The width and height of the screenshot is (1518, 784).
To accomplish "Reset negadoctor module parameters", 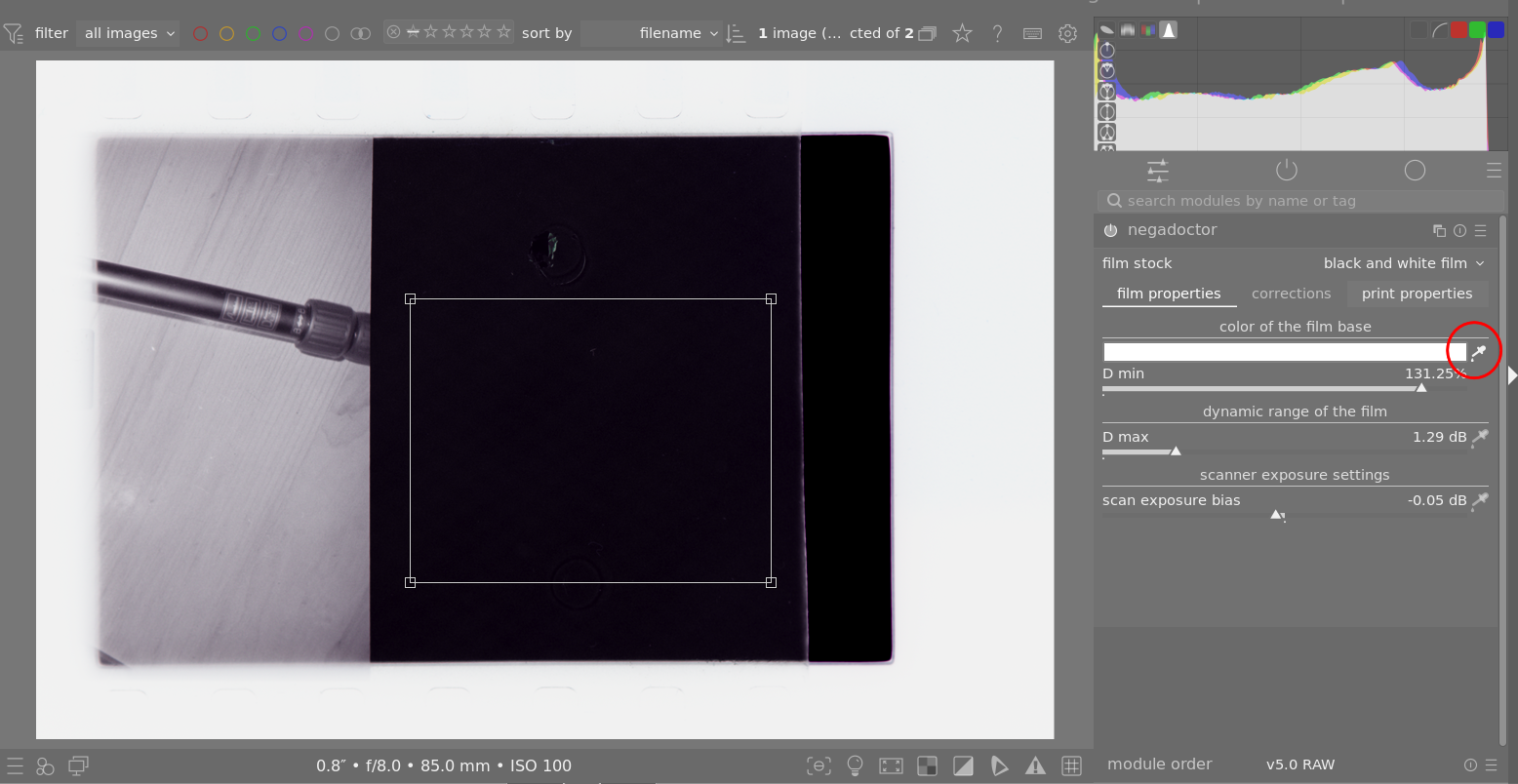I will [1459, 231].
